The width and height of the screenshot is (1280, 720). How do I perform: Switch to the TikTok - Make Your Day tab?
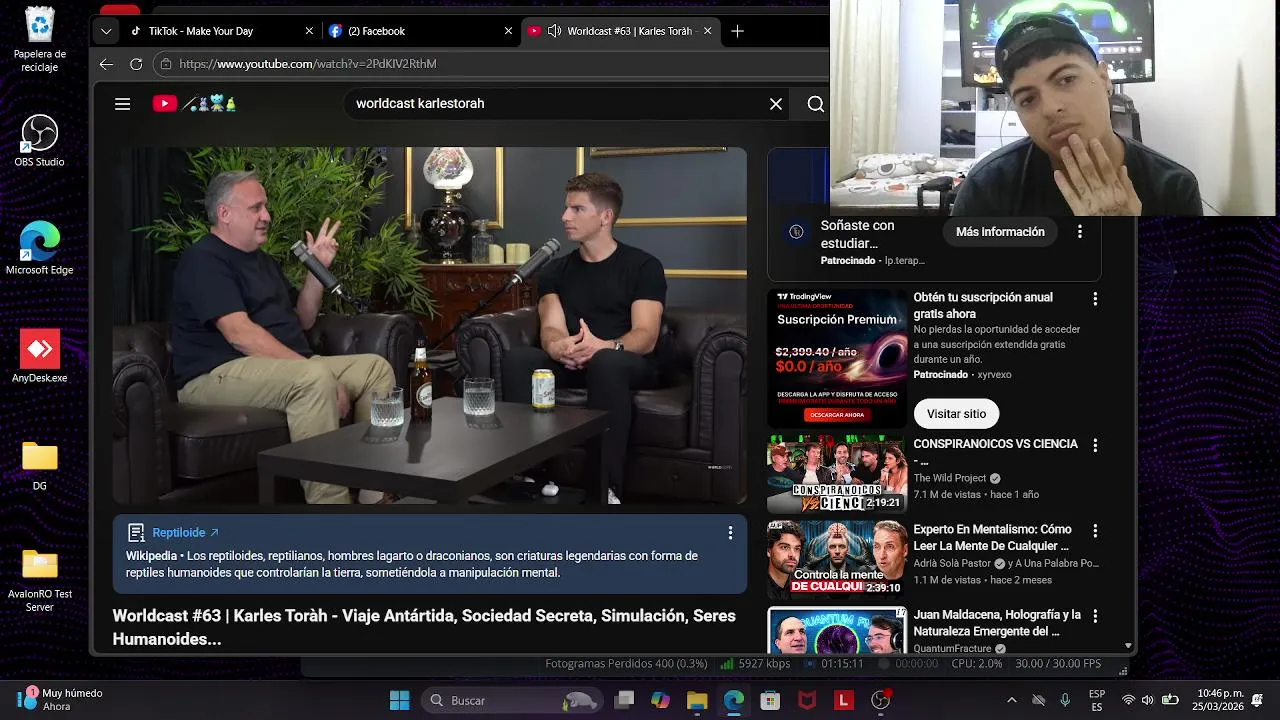pos(222,31)
